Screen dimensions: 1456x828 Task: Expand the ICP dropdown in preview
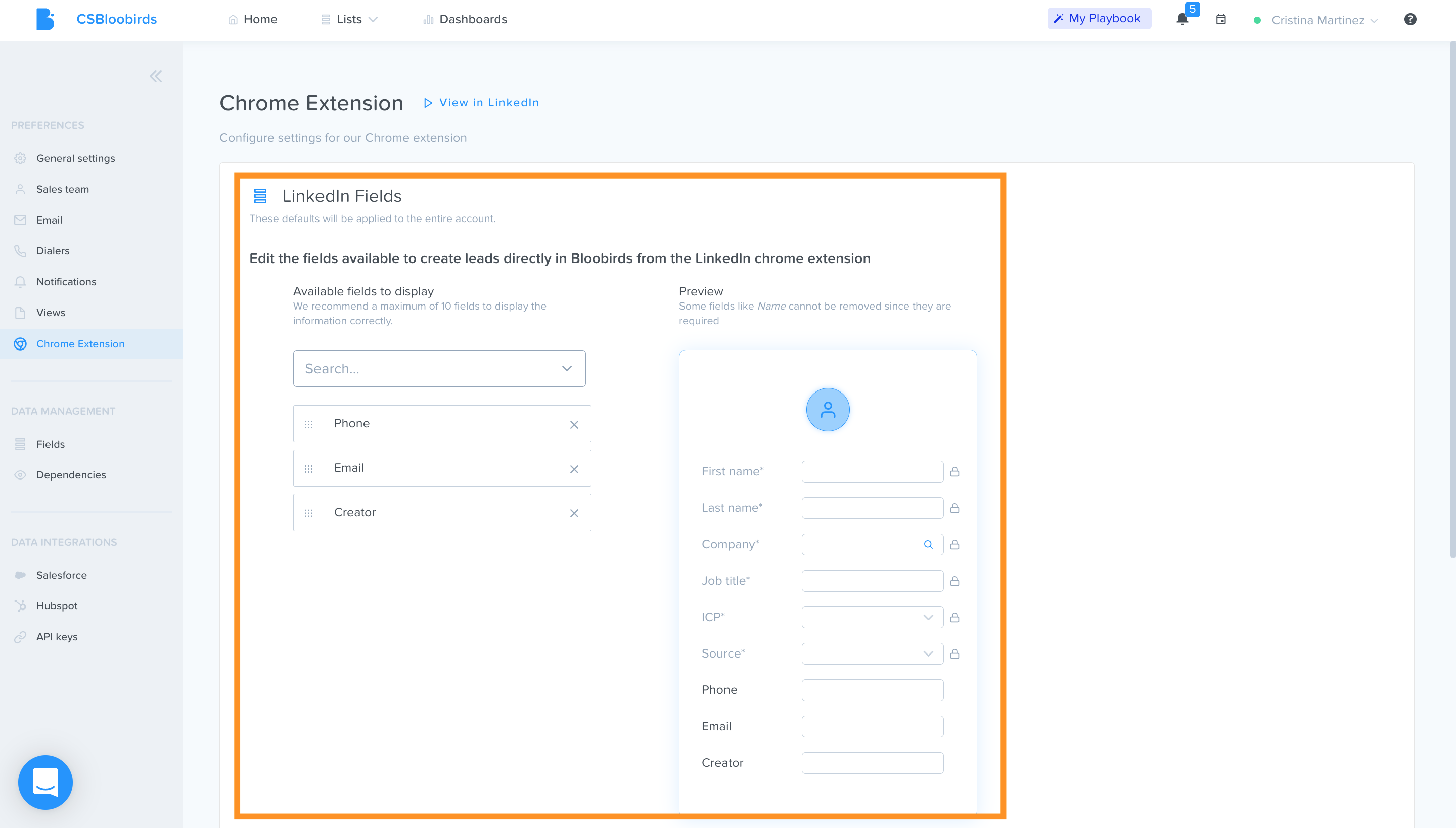(873, 617)
